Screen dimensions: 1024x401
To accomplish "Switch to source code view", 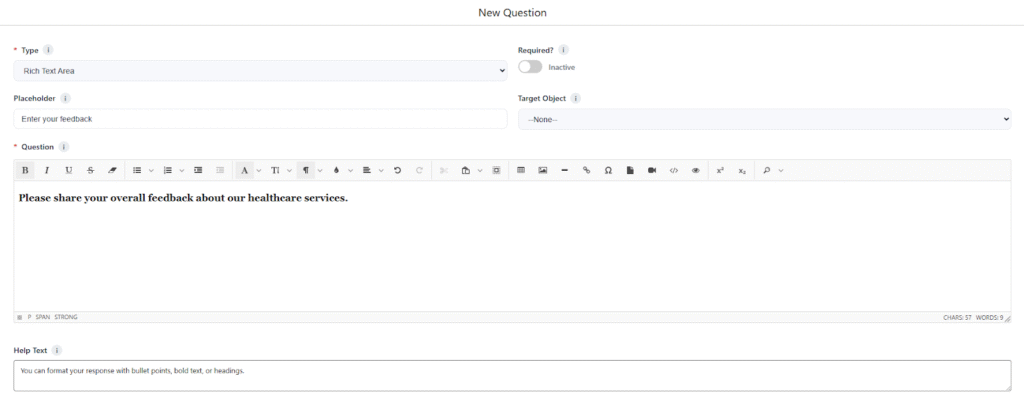I will pos(674,171).
